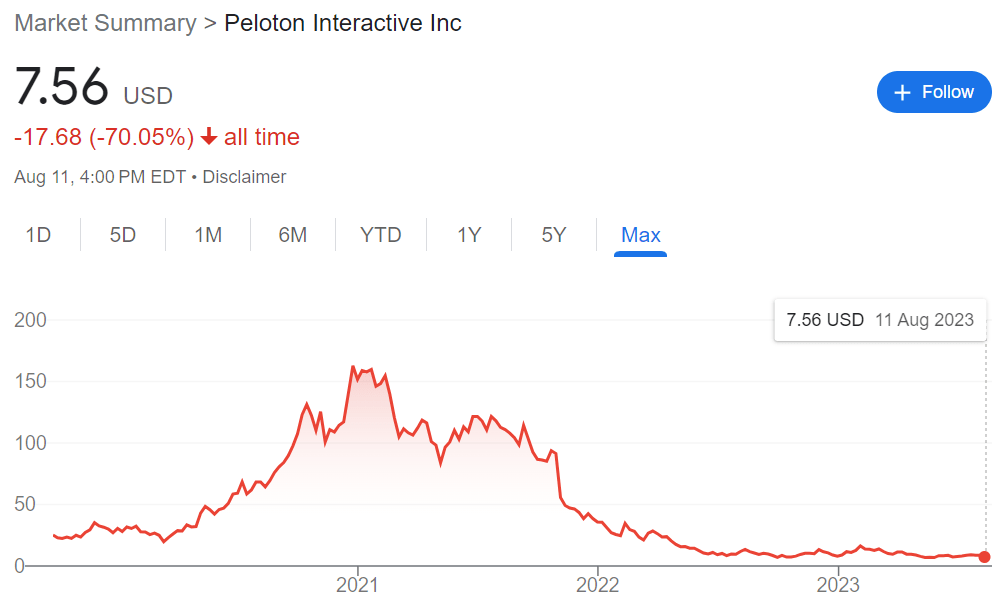The height and width of the screenshot is (606, 999).
Task: Select the 1D time range tab
Action: (x=38, y=234)
